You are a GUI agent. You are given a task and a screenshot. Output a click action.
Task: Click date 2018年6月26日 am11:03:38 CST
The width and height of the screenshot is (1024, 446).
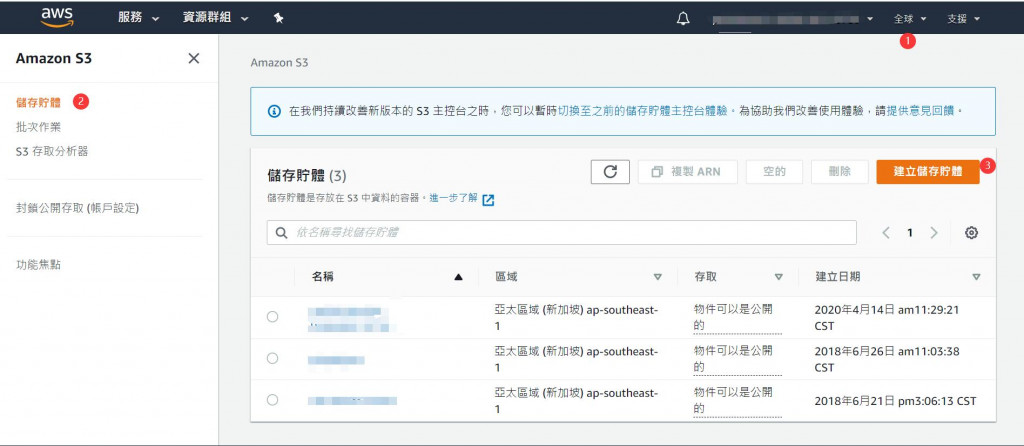[886, 358]
